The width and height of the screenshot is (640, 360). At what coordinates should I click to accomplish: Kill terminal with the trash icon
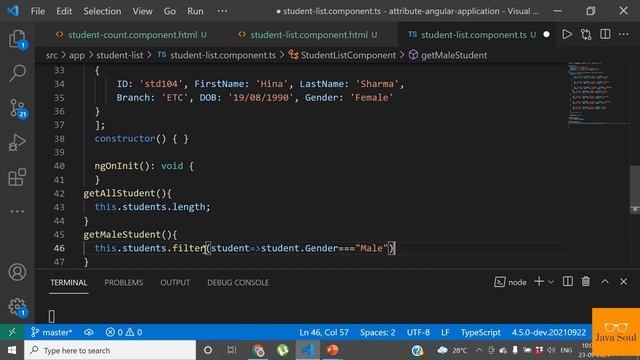tap(586, 282)
